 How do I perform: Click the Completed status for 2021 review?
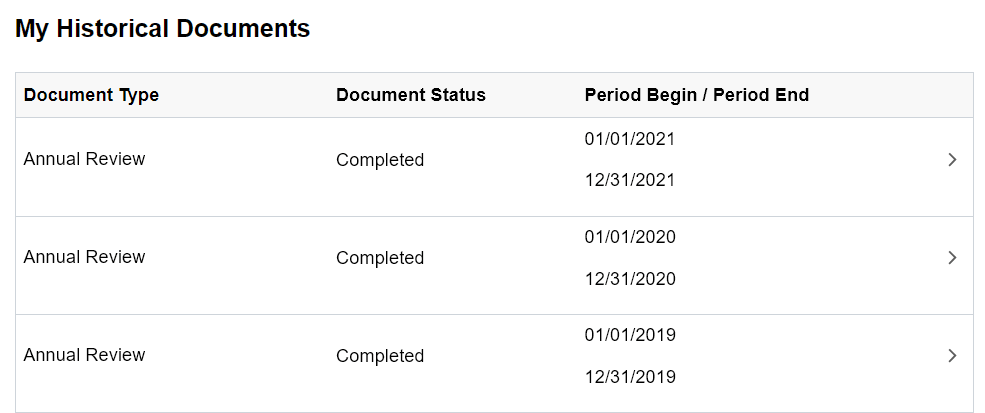point(380,160)
